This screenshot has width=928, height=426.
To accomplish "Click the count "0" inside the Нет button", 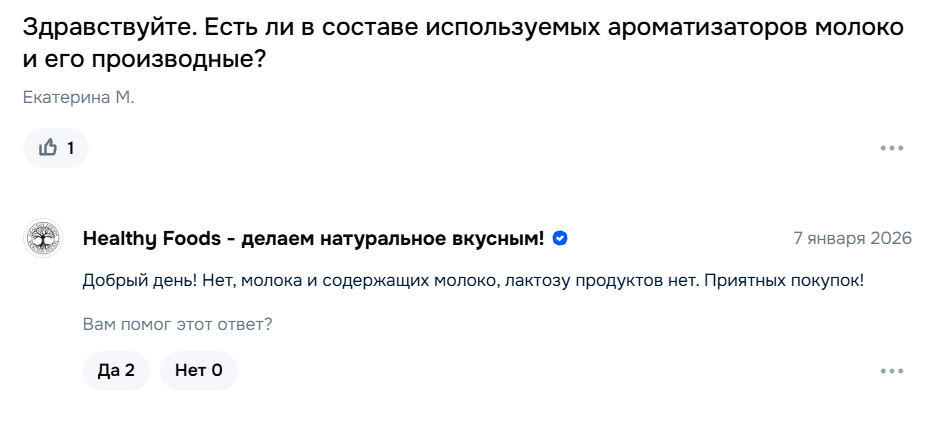I will click(217, 371).
